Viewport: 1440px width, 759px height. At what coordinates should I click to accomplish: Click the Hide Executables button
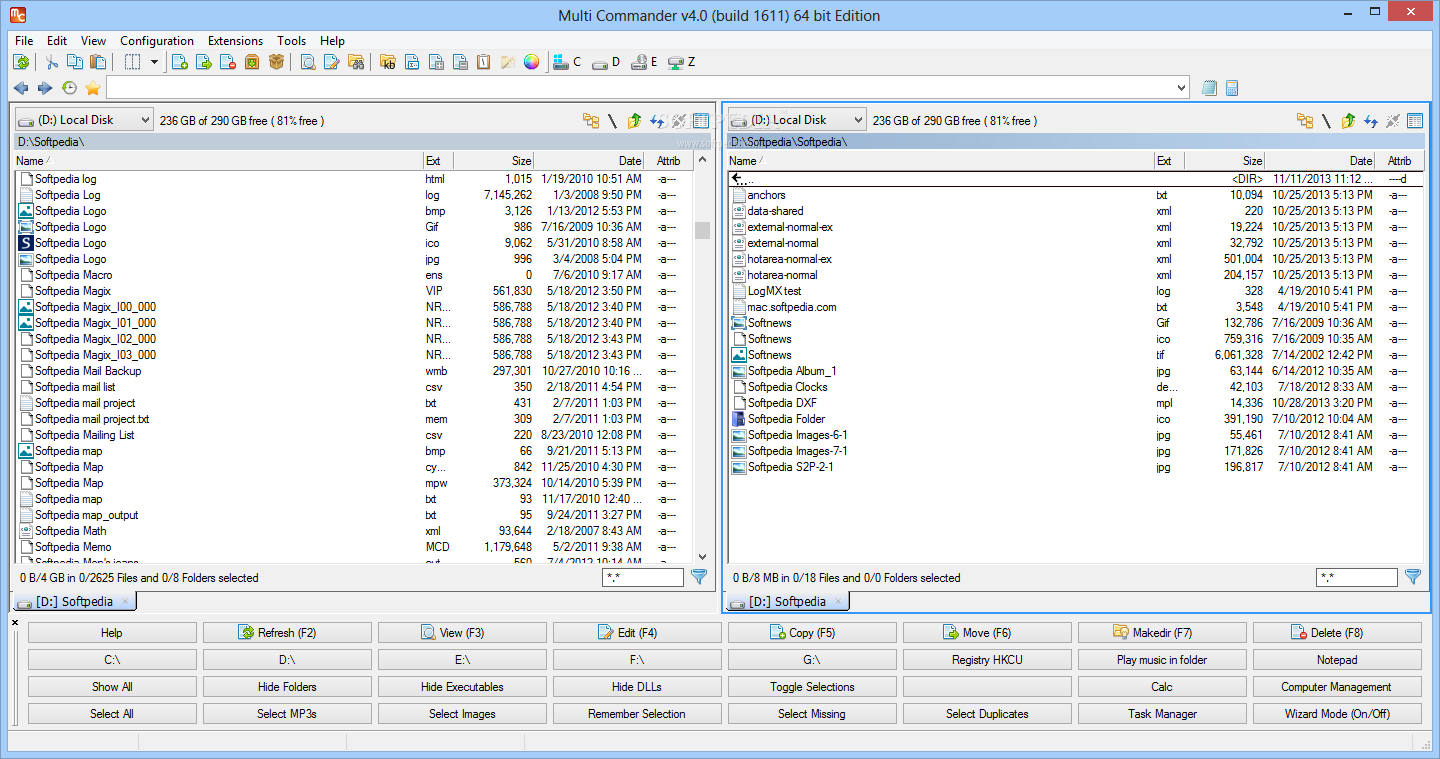[x=462, y=686]
